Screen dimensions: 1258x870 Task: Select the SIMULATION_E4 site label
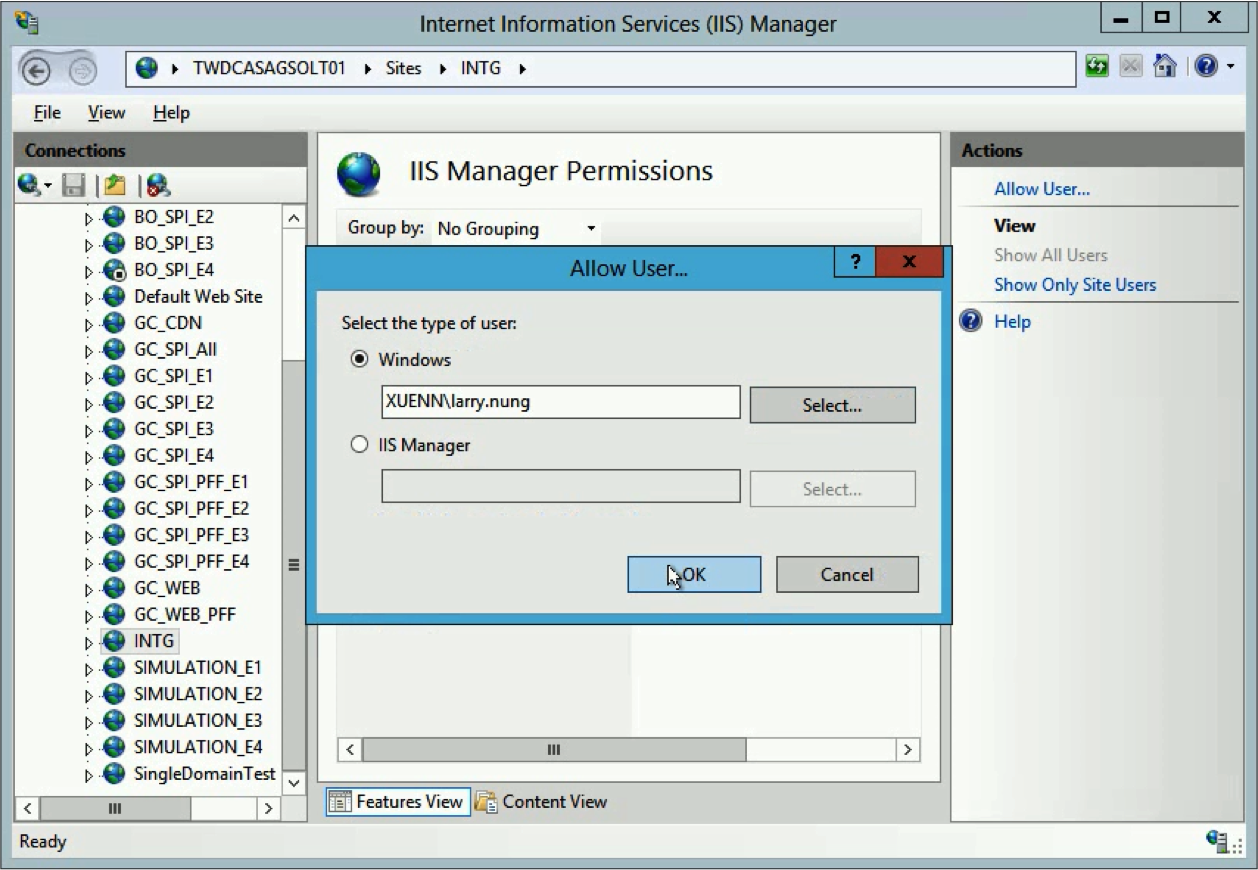[x=198, y=747]
